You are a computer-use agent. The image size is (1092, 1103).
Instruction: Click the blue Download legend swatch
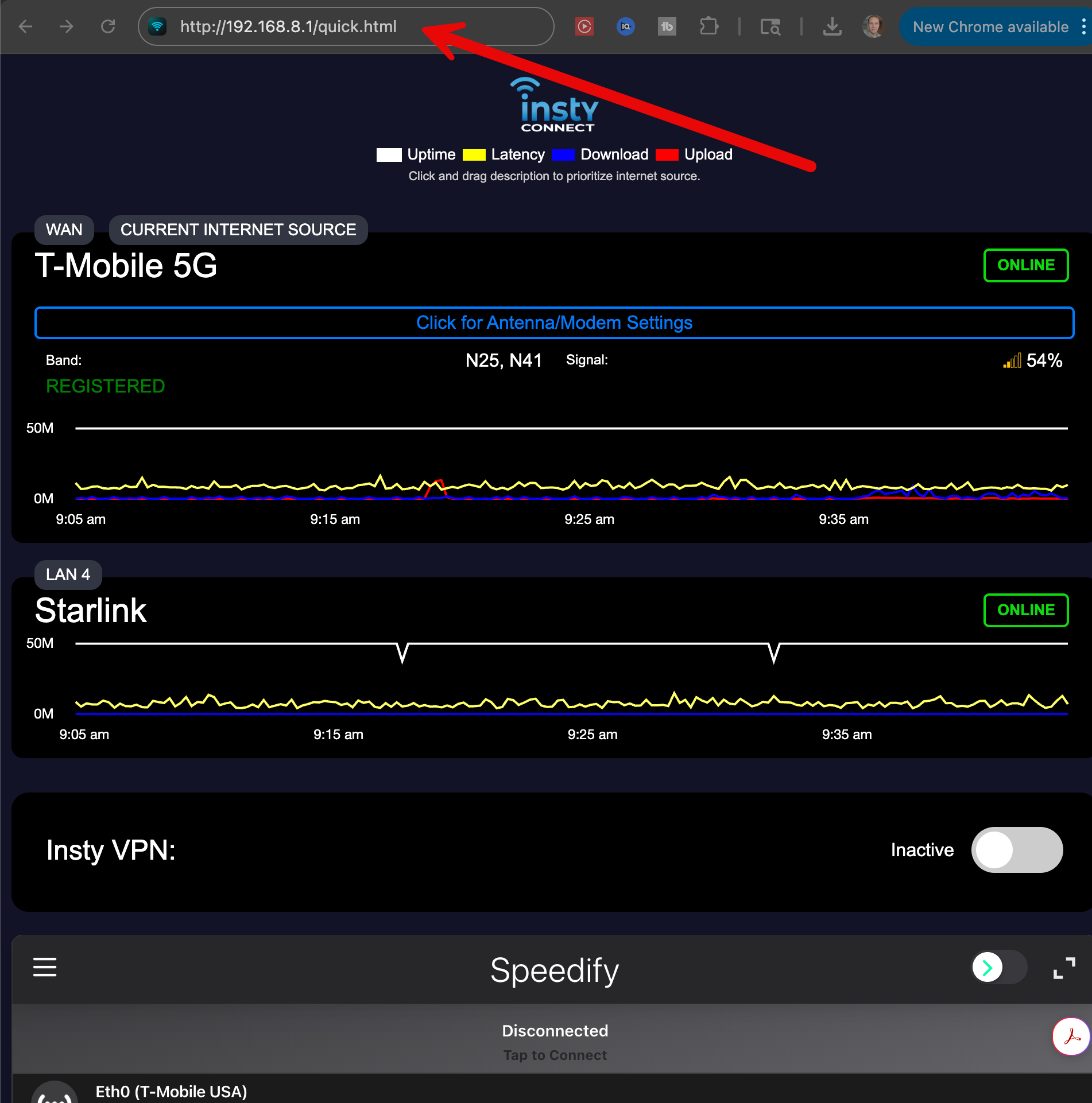click(563, 155)
